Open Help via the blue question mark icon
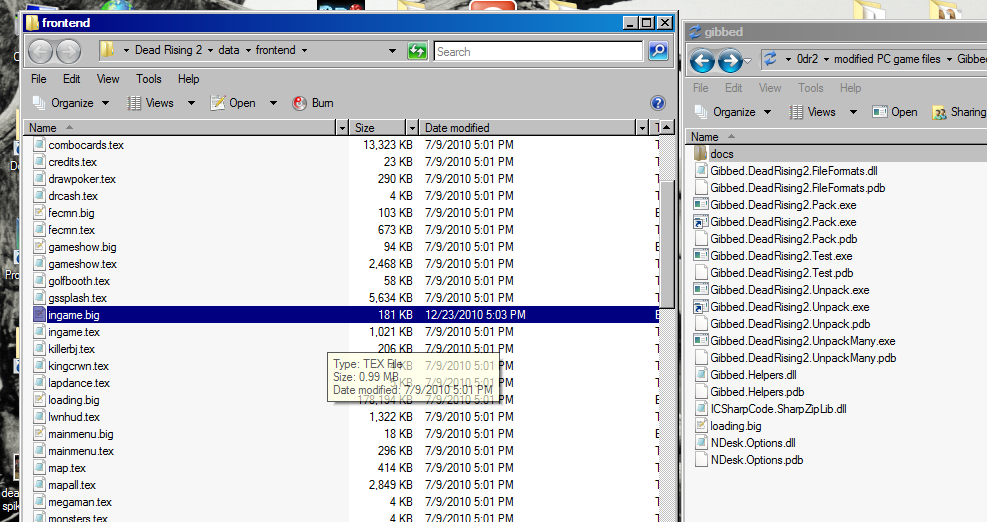Viewport: 987px width, 522px height. point(658,103)
